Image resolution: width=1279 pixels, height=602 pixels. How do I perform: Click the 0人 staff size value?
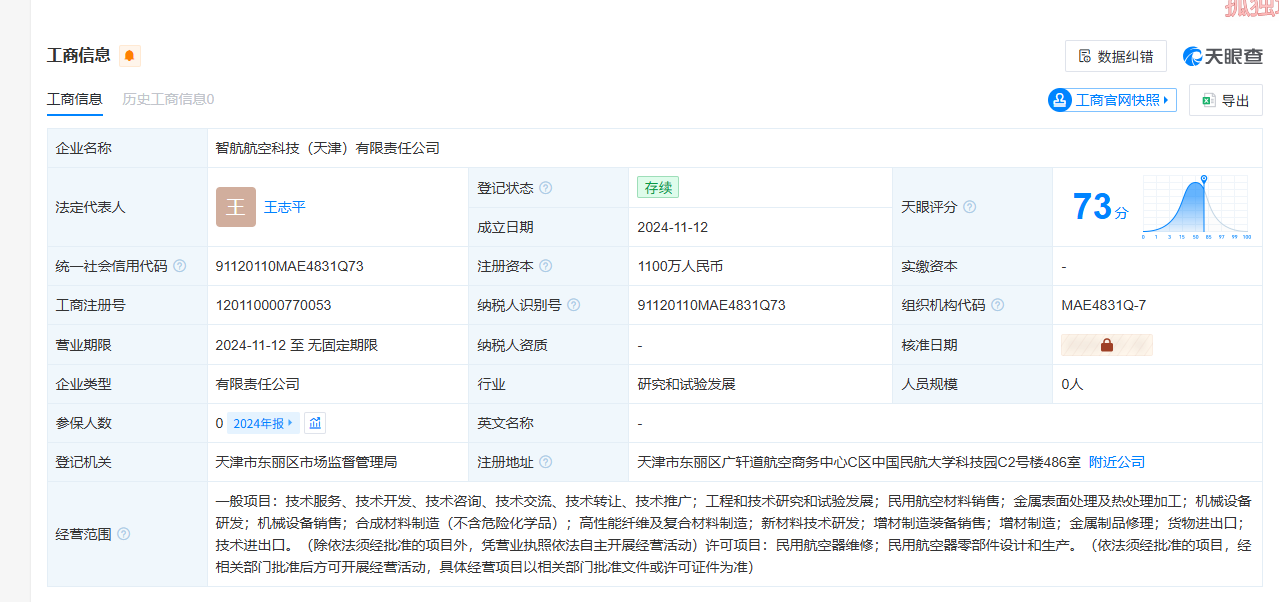tap(1072, 384)
